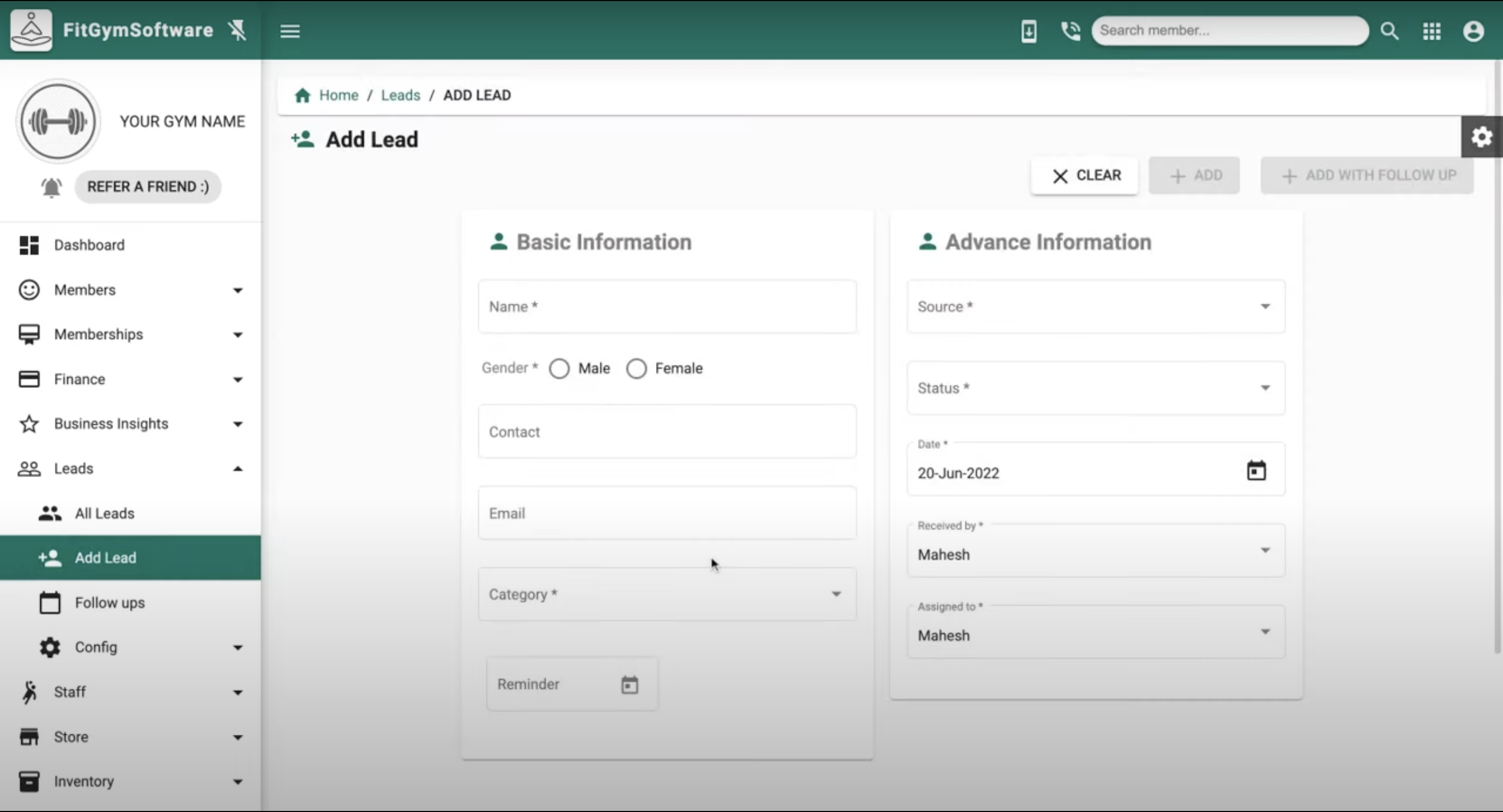Open the Date field calendar icon
This screenshot has width=1503, height=812.
[x=1256, y=471]
